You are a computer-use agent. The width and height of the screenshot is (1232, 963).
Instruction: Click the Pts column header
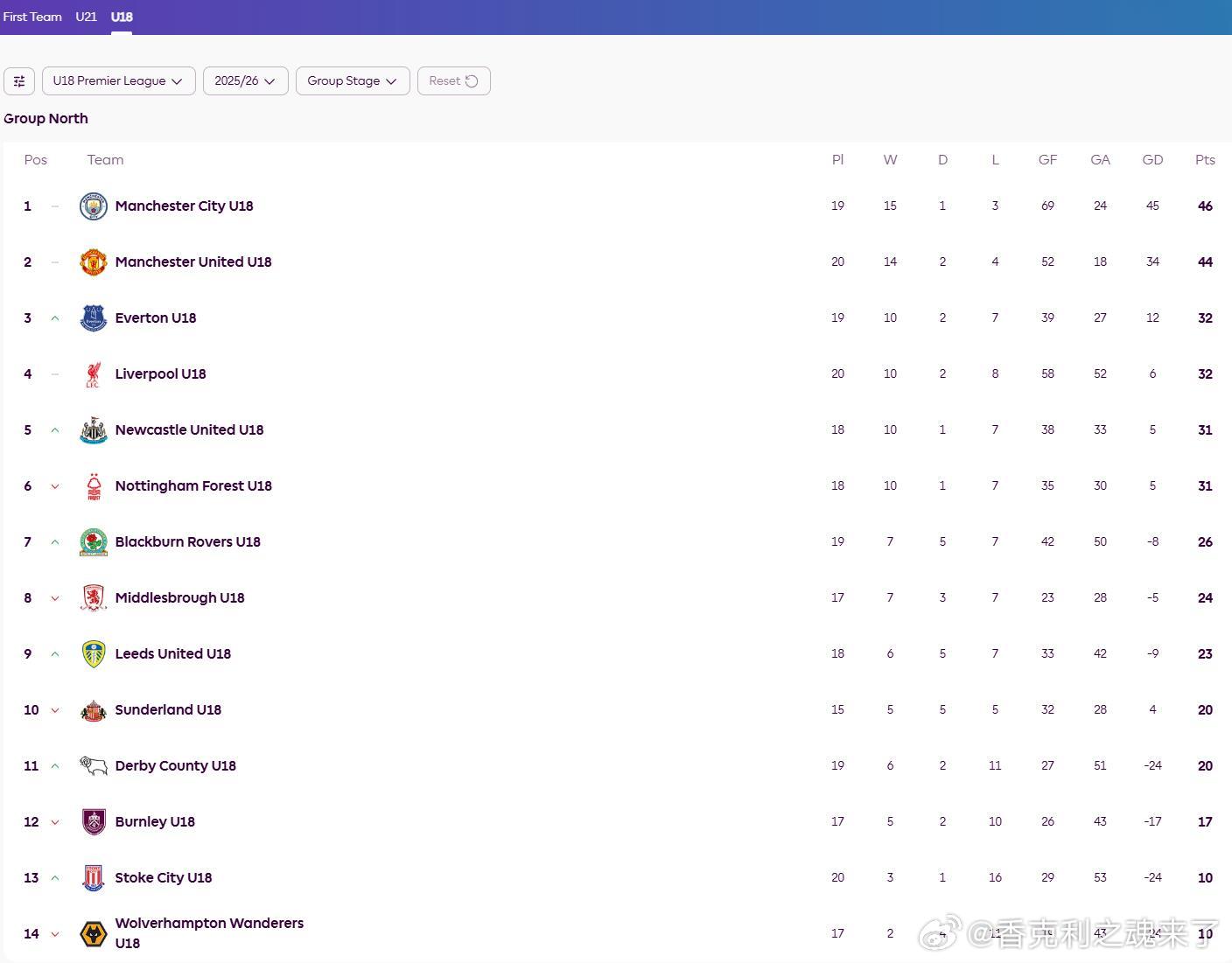tap(1205, 160)
